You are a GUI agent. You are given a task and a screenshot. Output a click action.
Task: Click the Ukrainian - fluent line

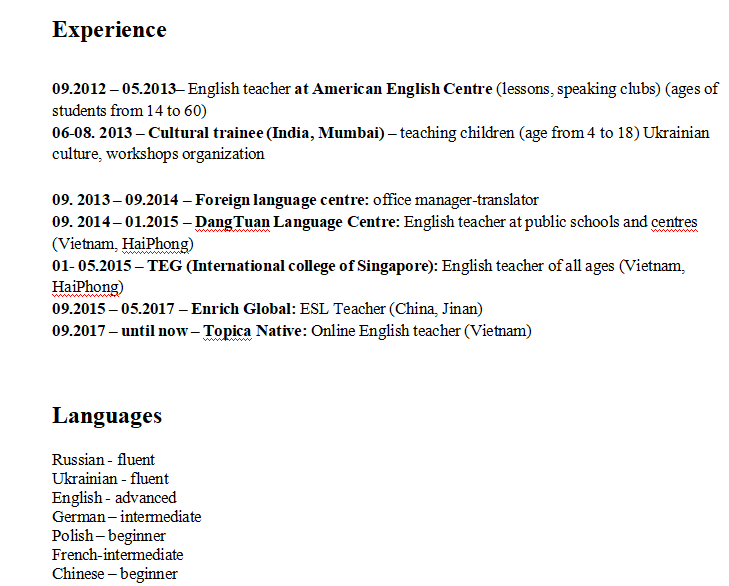coord(110,479)
